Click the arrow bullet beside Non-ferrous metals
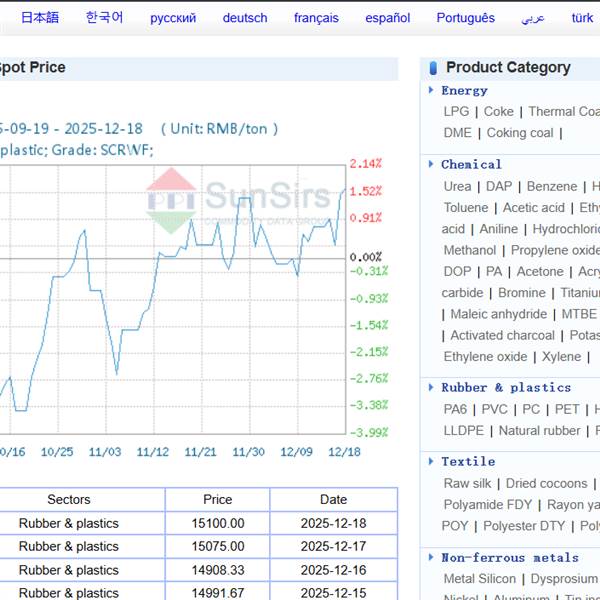Viewport: 600px width, 600px height. point(431,558)
